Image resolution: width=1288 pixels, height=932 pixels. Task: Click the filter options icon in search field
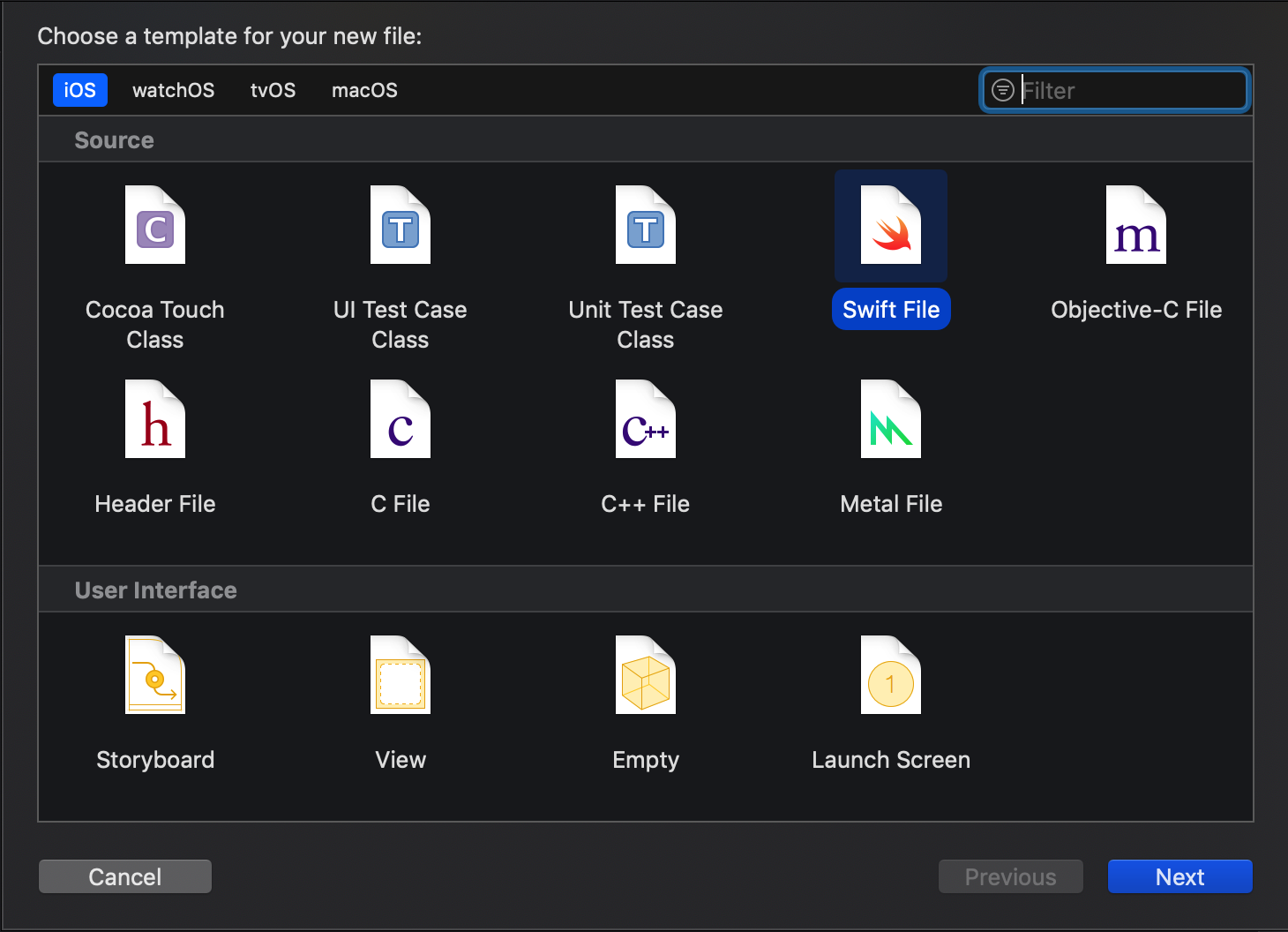click(x=1003, y=90)
